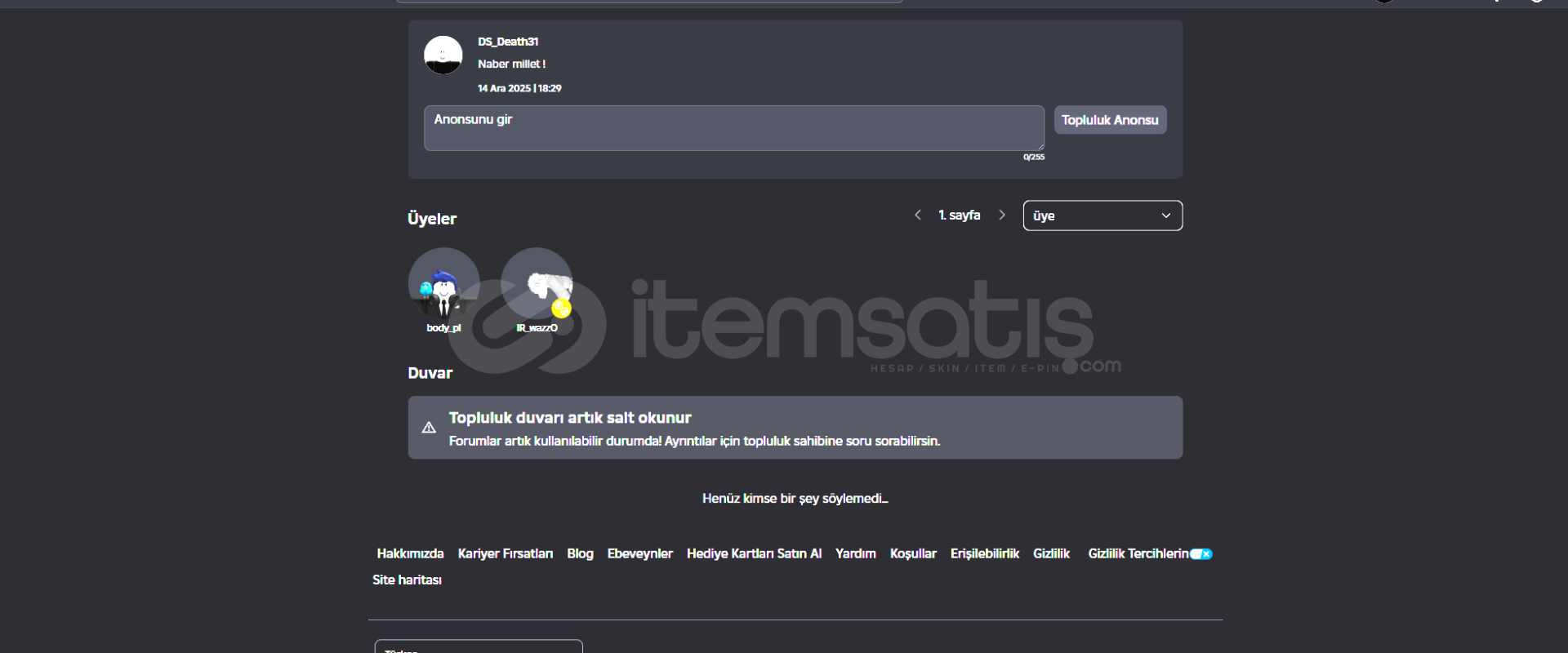Open the DS_Death31 username link
Screen dimensions: 1568x653
pos(508,42)
